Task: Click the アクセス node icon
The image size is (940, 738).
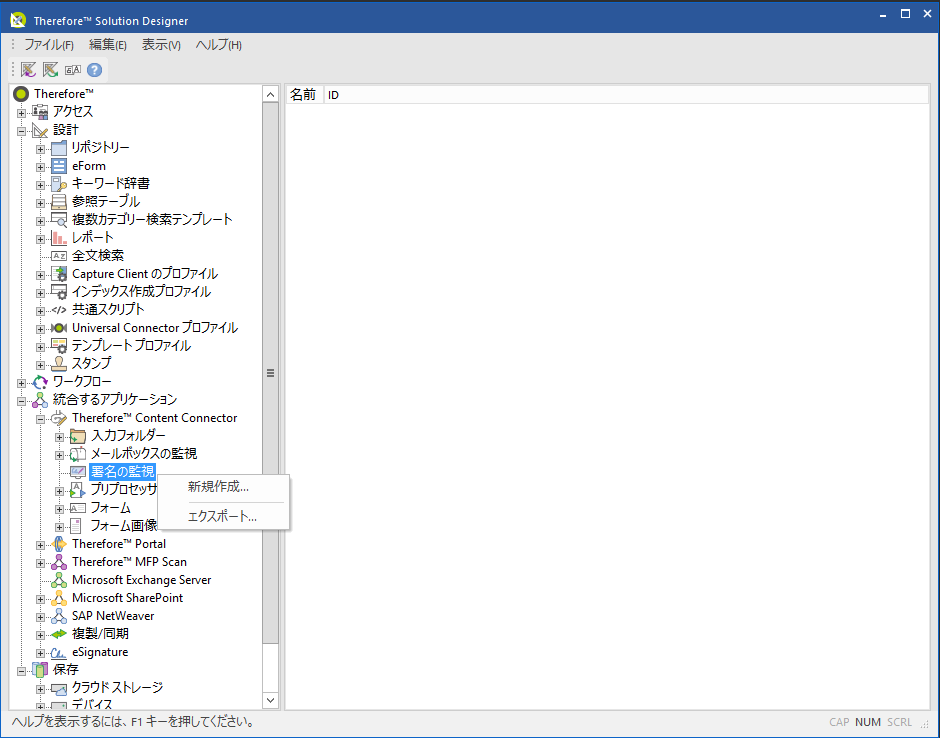Action: tap(40, 112)
